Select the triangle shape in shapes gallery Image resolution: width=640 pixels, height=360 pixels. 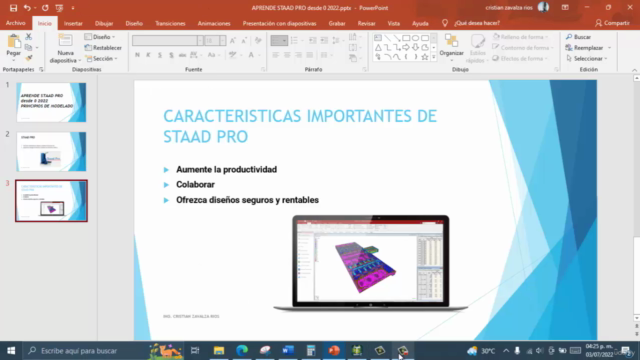coord(378,47)
